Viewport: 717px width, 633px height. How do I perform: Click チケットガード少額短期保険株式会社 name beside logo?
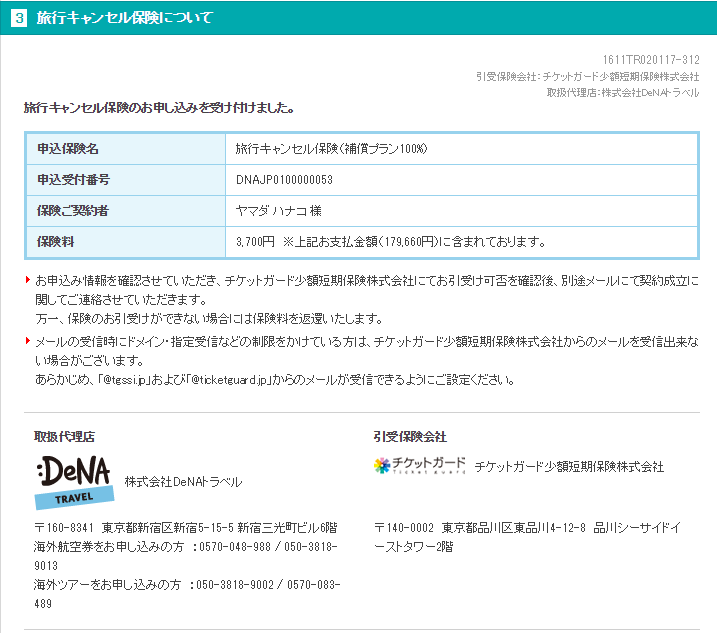tap(569, 466)
